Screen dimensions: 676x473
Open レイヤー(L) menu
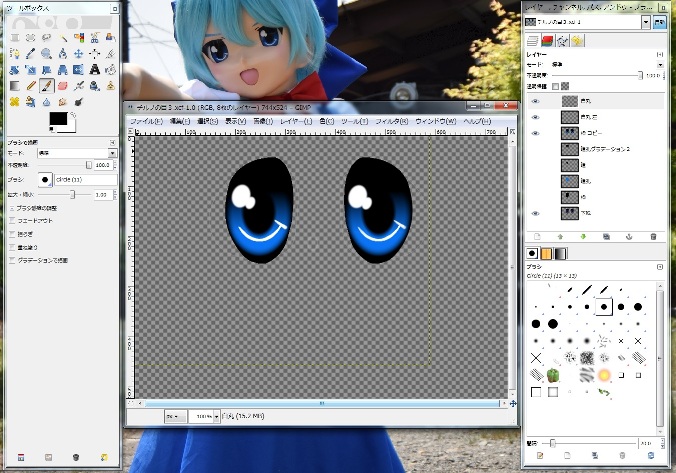296,122
